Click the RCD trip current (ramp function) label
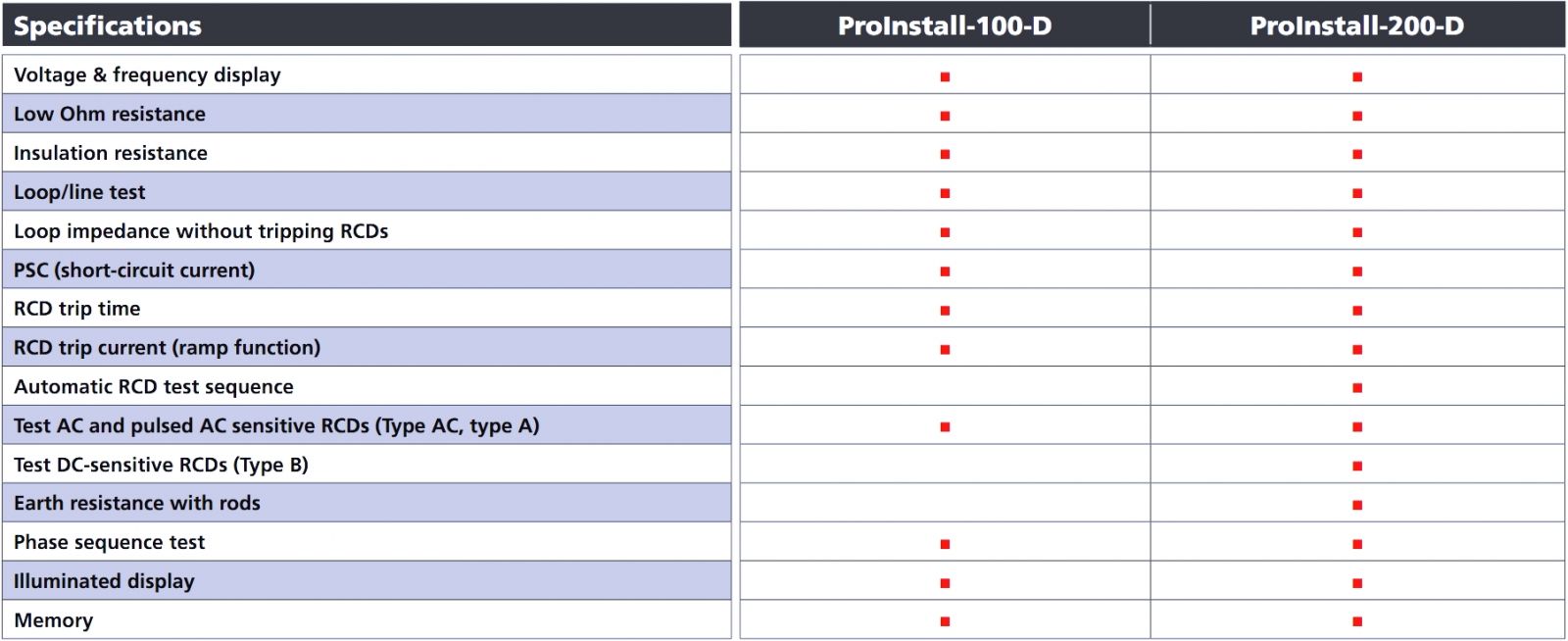The width and height of the screenshot is (1568, 641). pos(167,347)
